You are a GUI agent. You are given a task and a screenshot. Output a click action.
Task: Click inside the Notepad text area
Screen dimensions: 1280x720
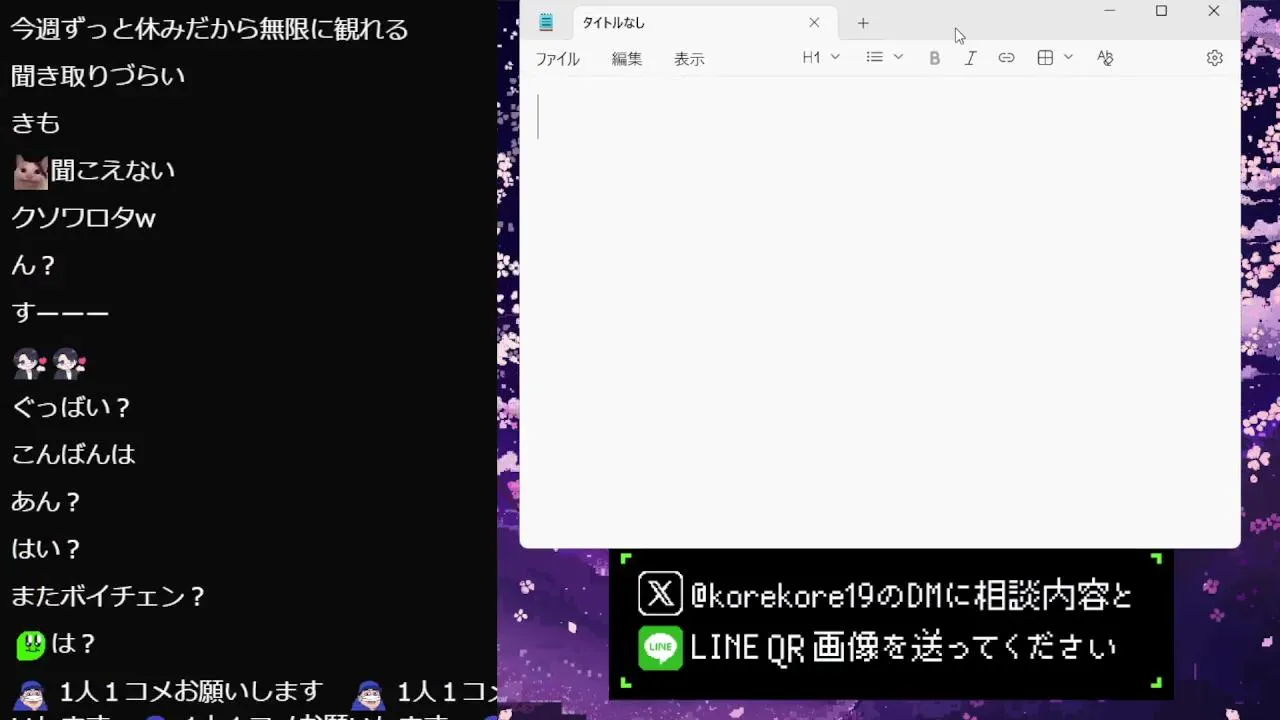(880, 312)
